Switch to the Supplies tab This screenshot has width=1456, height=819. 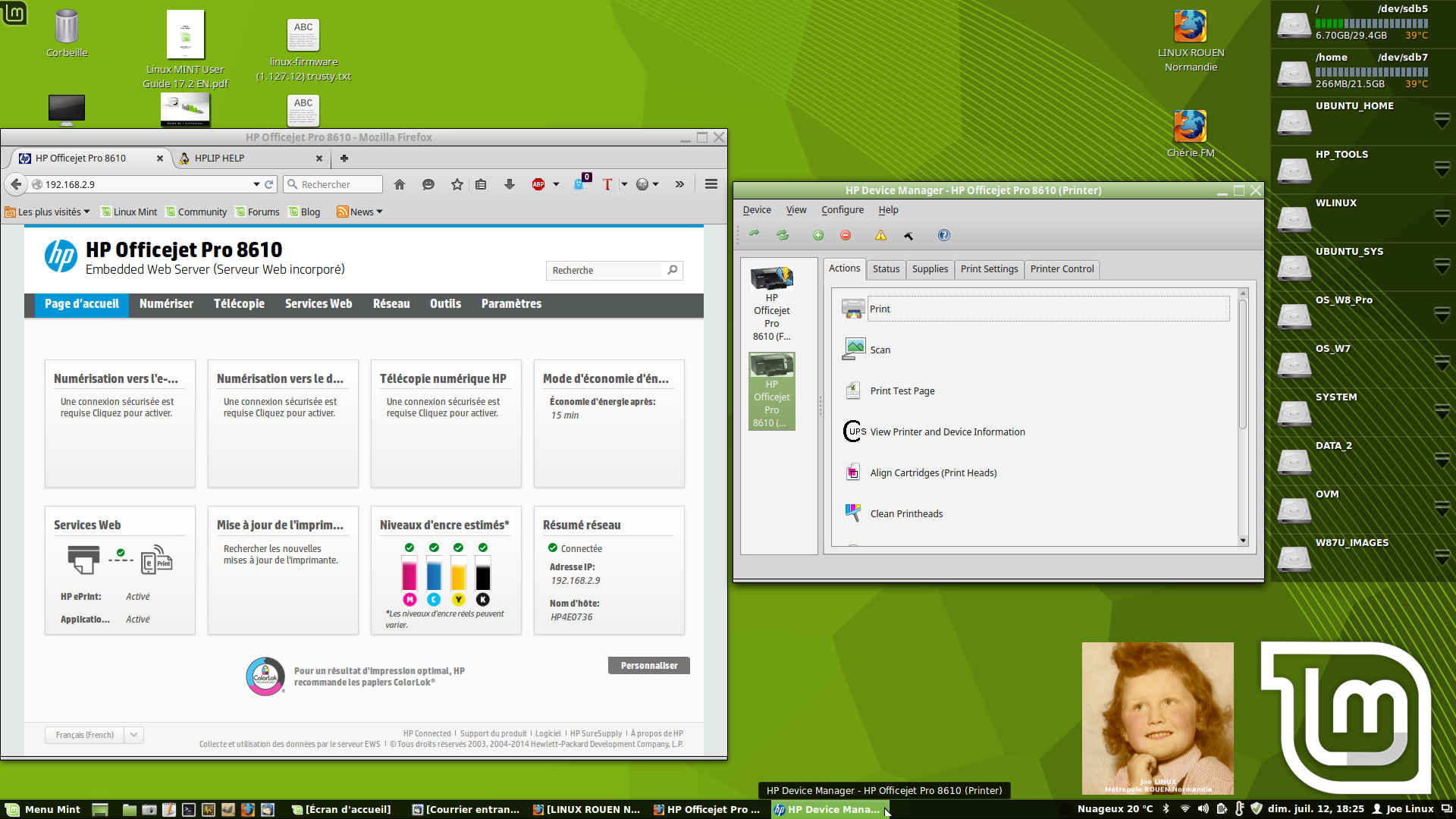coord(930,269)
